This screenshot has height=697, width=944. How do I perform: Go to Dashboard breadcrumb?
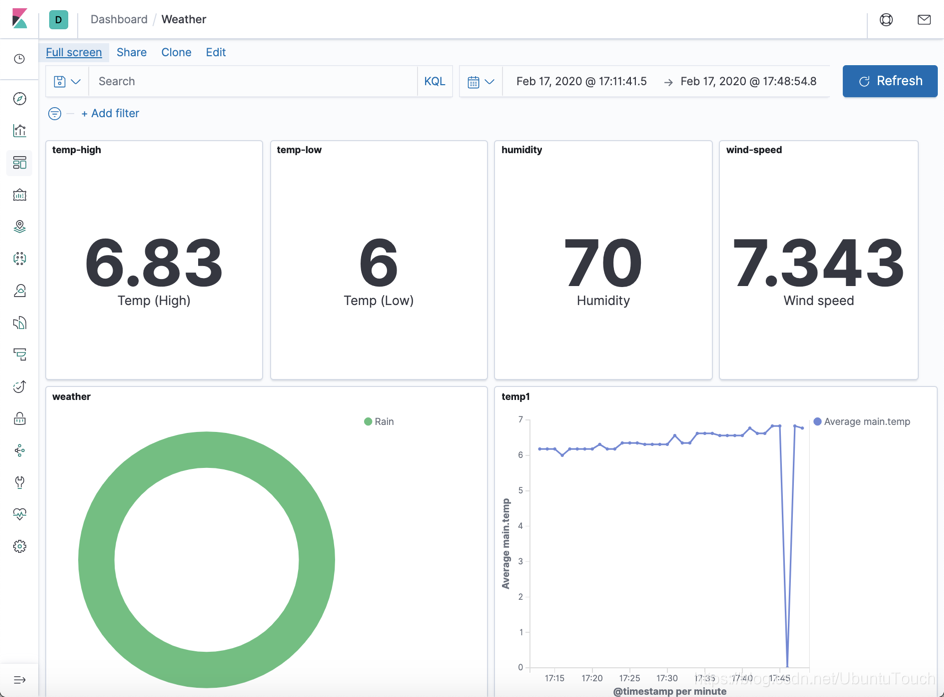coord(119,19)
